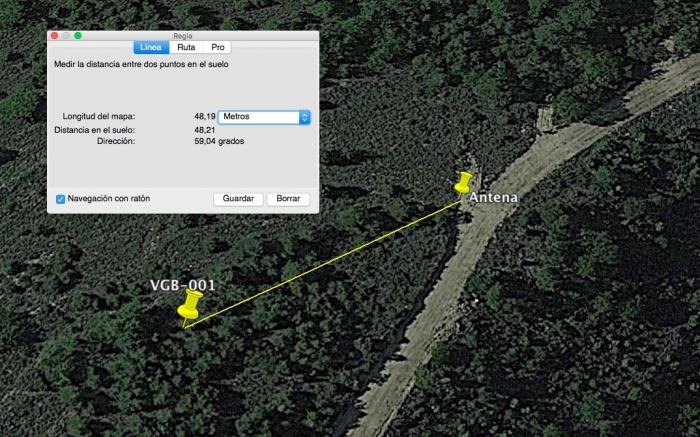Click the gray minimize button of Regla window
This screenshot has height=437, width=700.
[66, 36]
